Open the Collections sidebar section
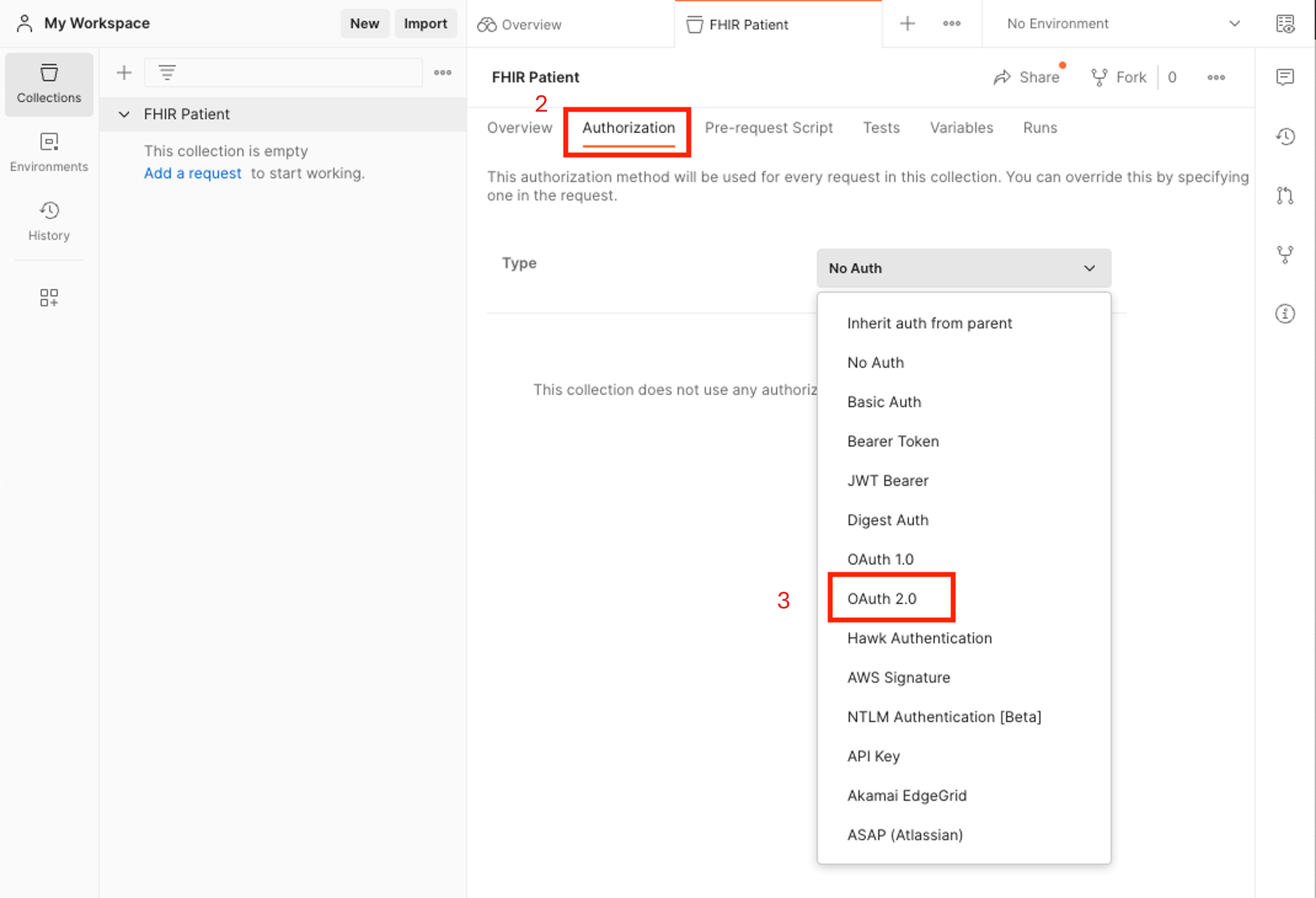This screenshot has height=898, width=1316. point(49,85)
